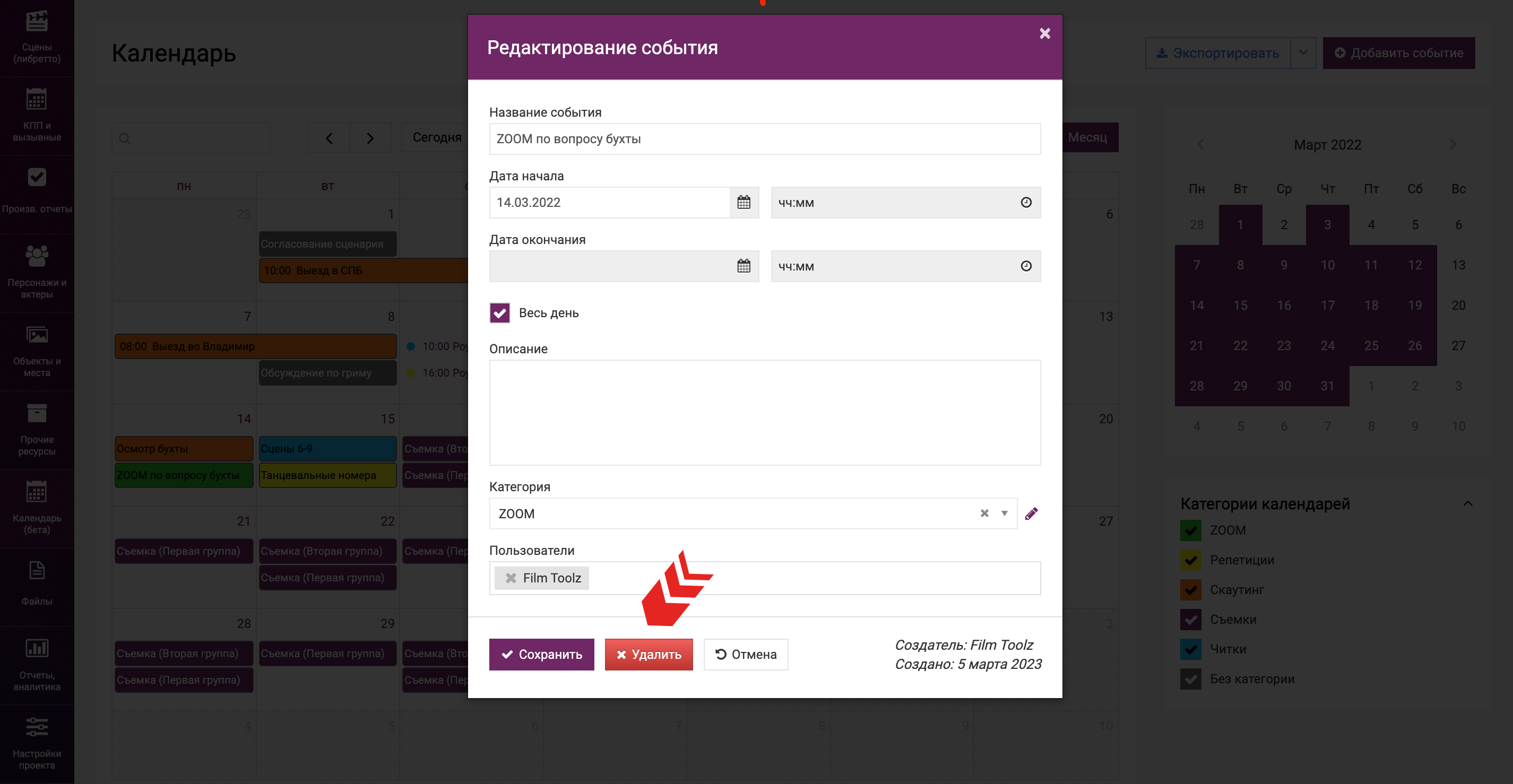Toggle the Весь день checkbox
The width and height of the screenshot is (1513, 784).
pyautogui.click(x=499, y=313)
